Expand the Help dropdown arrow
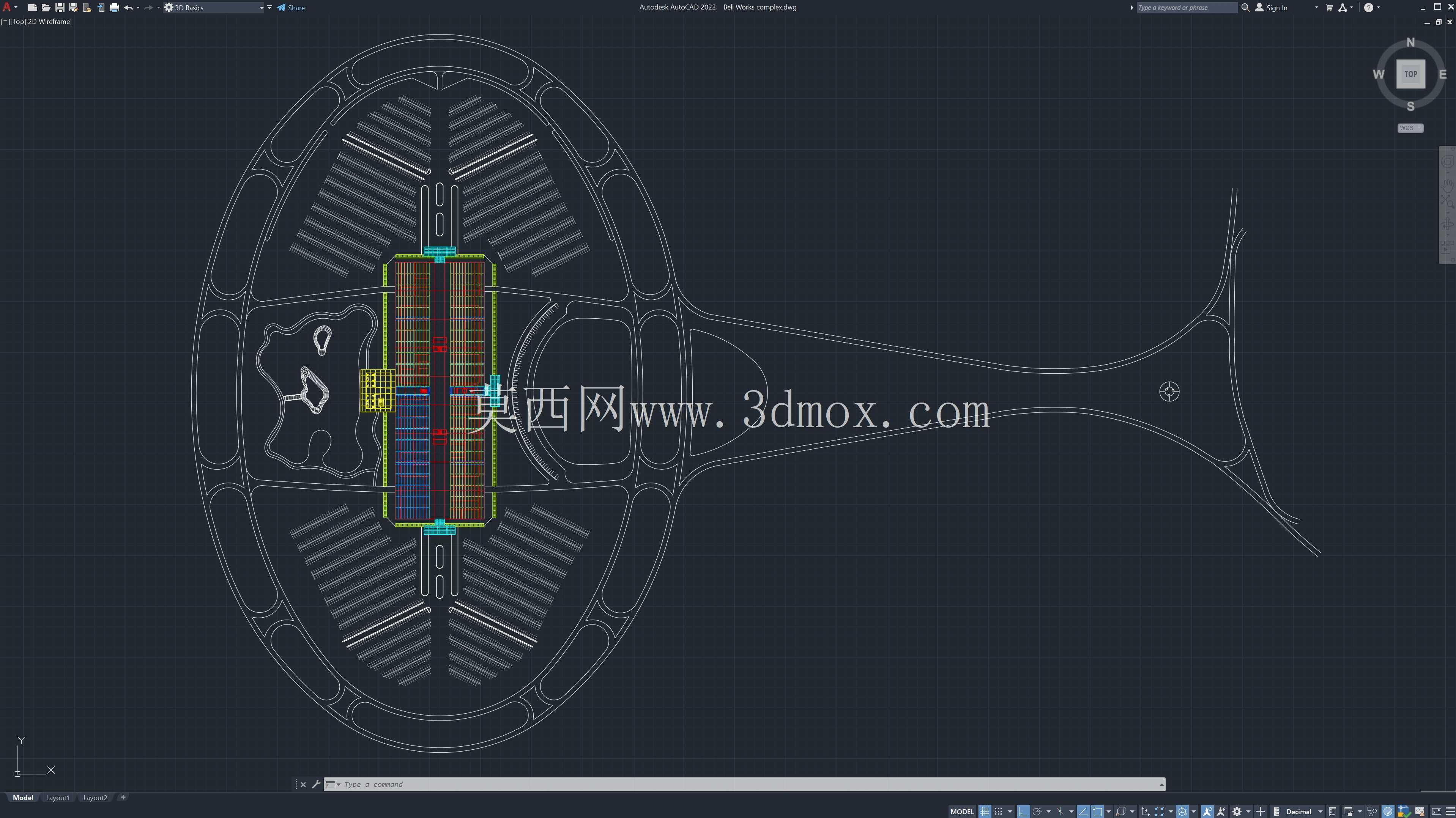This screenshot has height=818, width=1456. [1379, 7]
